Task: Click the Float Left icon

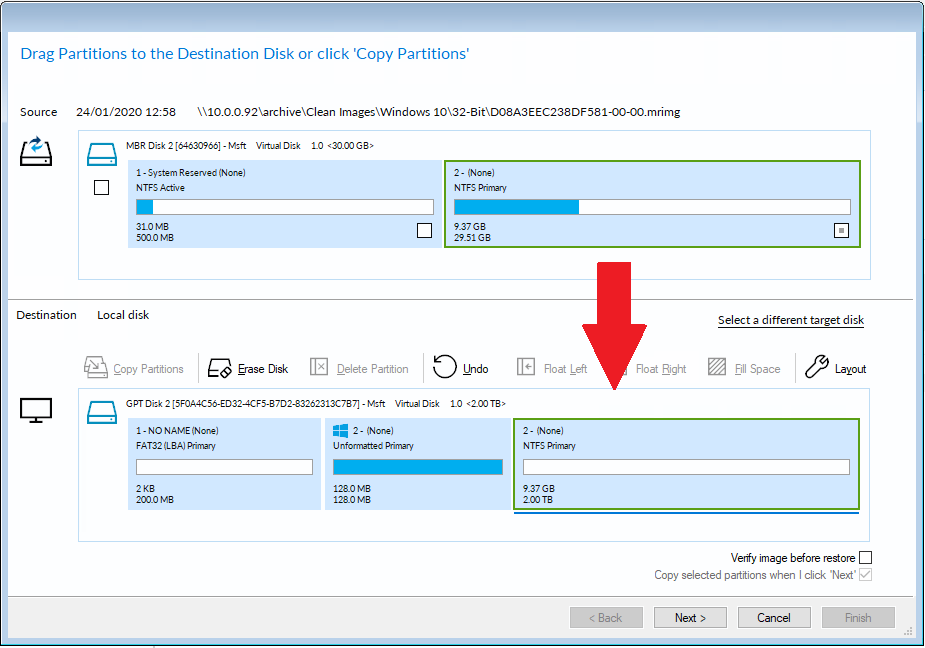Action: click(526, 368)
